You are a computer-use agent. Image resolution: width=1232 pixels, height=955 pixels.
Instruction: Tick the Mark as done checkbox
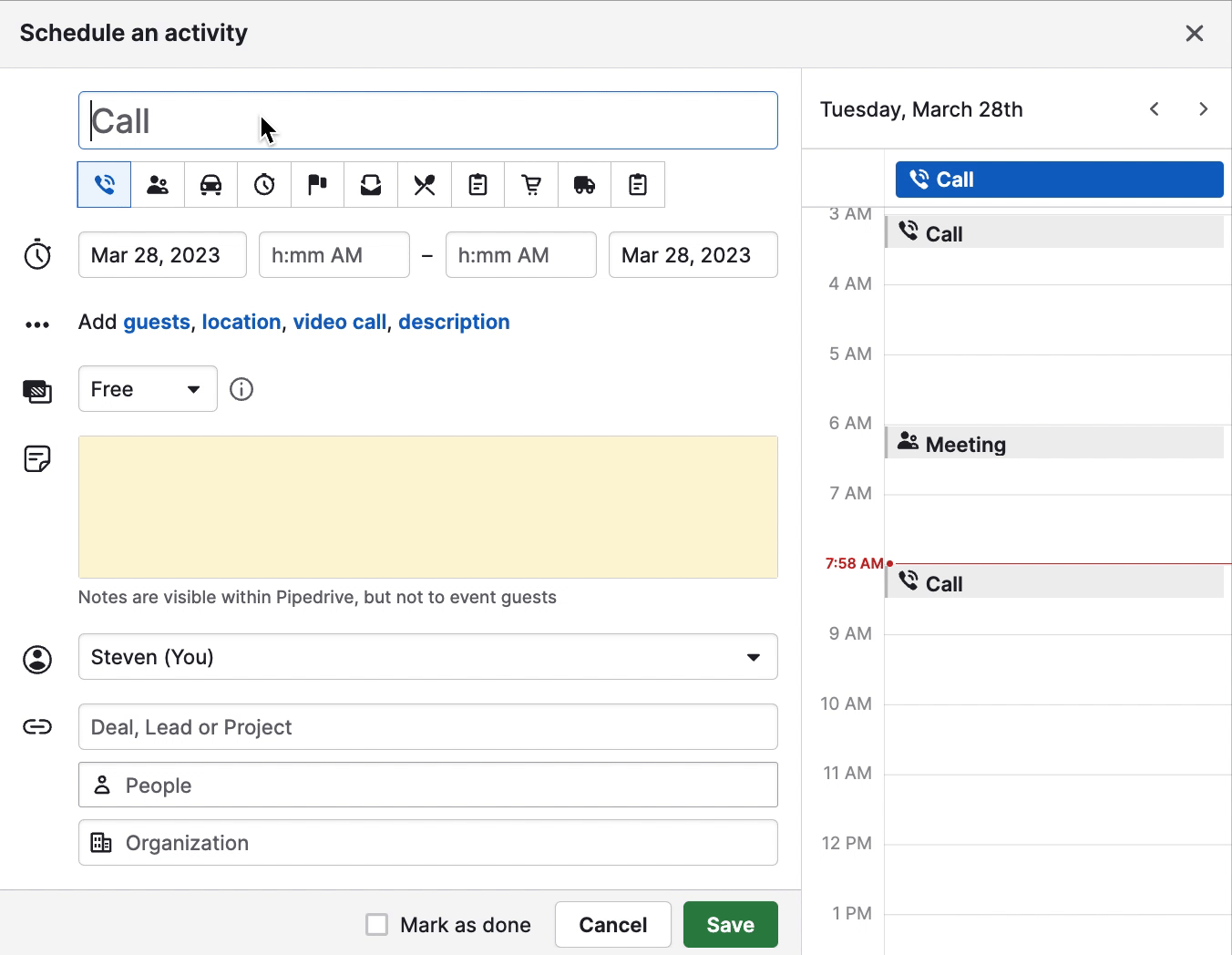point(376,925)
